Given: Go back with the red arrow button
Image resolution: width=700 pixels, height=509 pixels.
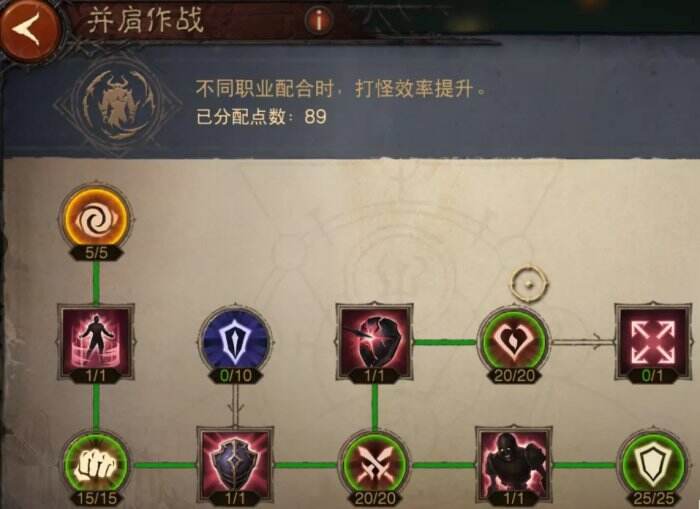Looking at the screenshot, I should (x=29, y=28).
